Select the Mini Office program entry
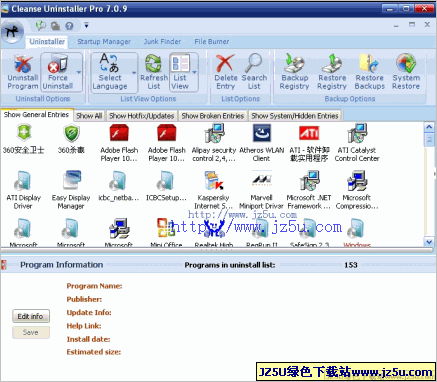The image size is (437, 382). coord(166,233)
